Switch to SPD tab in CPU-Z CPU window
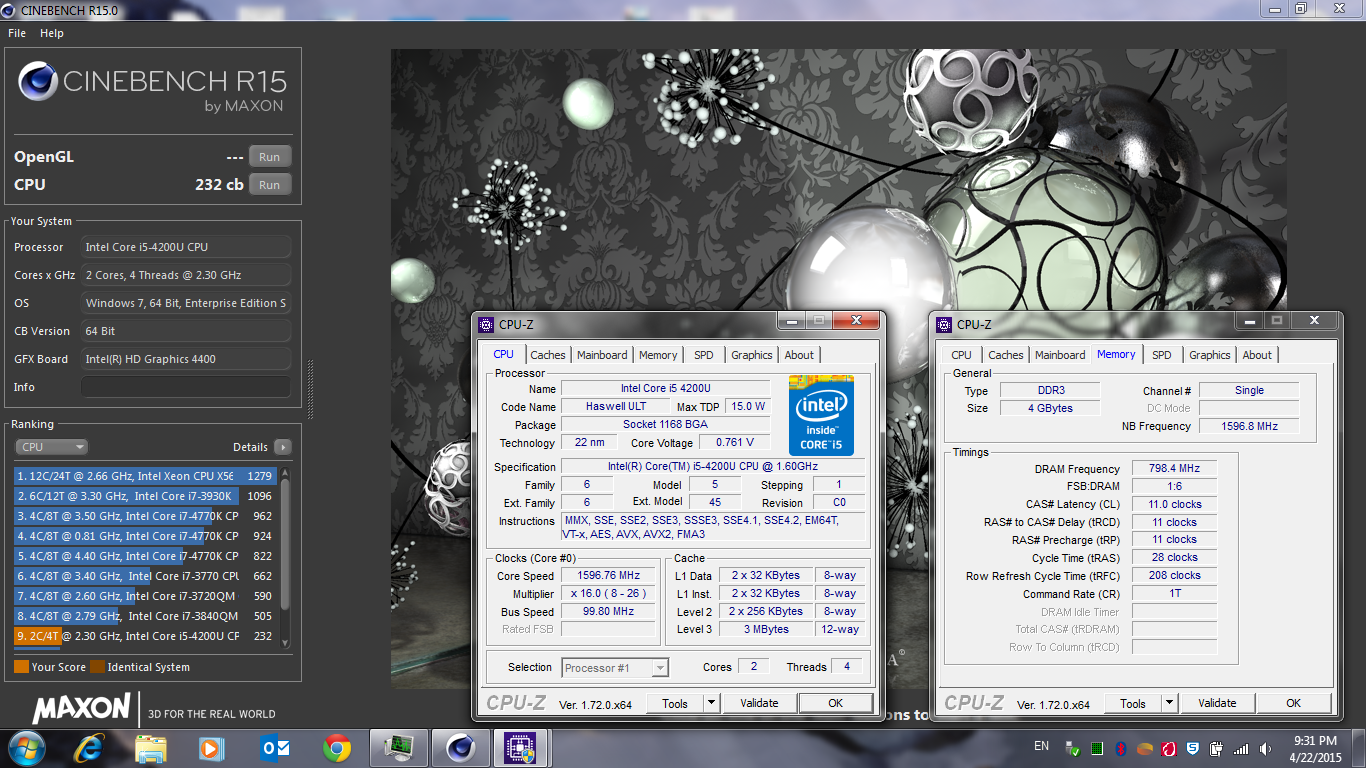 (704, 355)
